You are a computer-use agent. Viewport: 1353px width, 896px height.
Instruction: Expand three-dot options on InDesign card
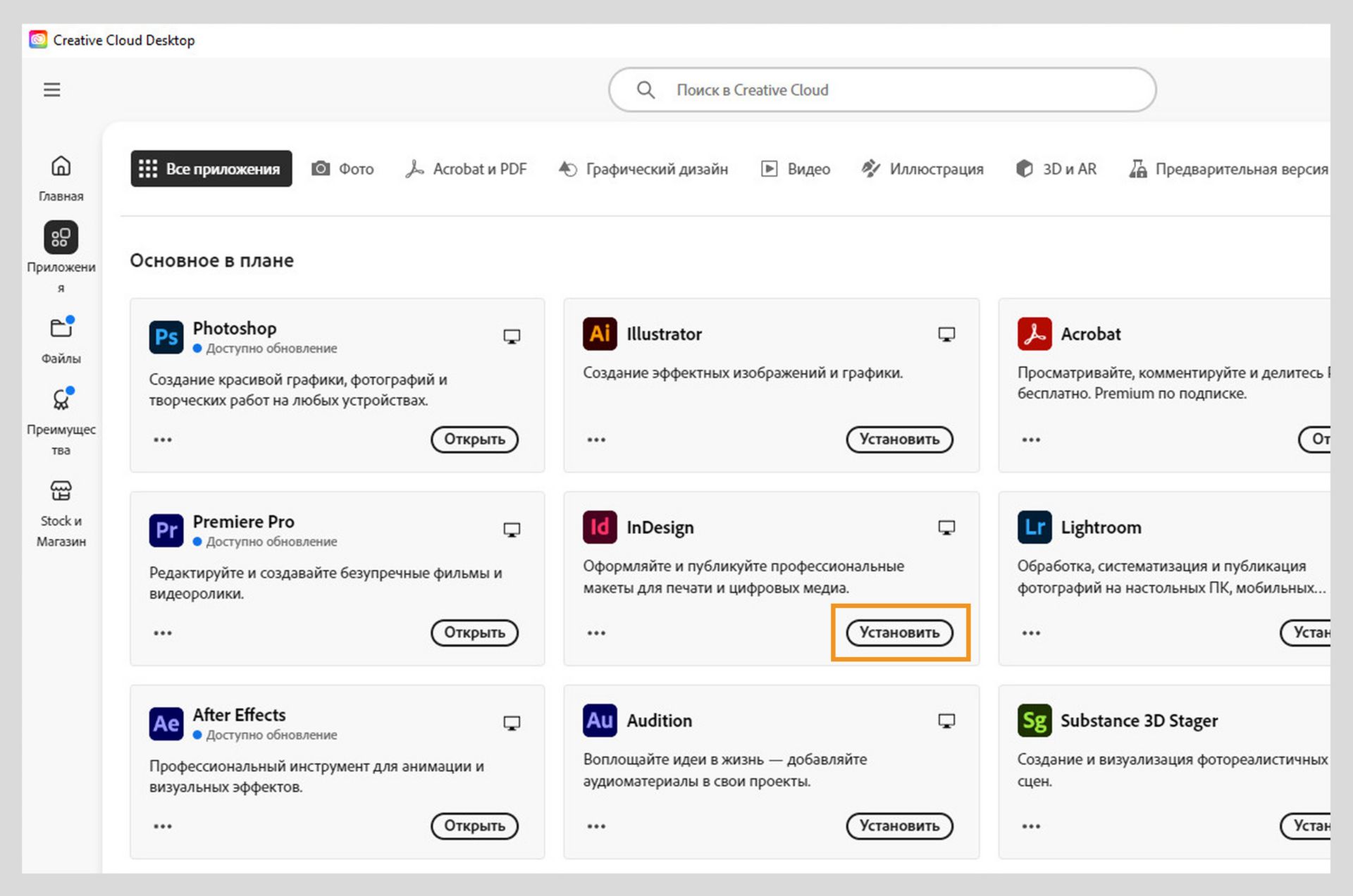pyautogui.click(x=596, y=633)
